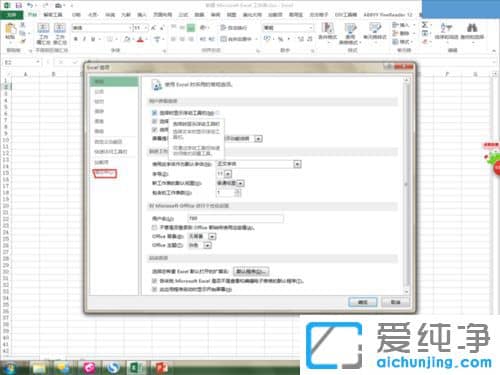This screenshot has width=500, height=375.
Task: Toggle Bold in the Excel ribbon
Action: tap(76, 39)
